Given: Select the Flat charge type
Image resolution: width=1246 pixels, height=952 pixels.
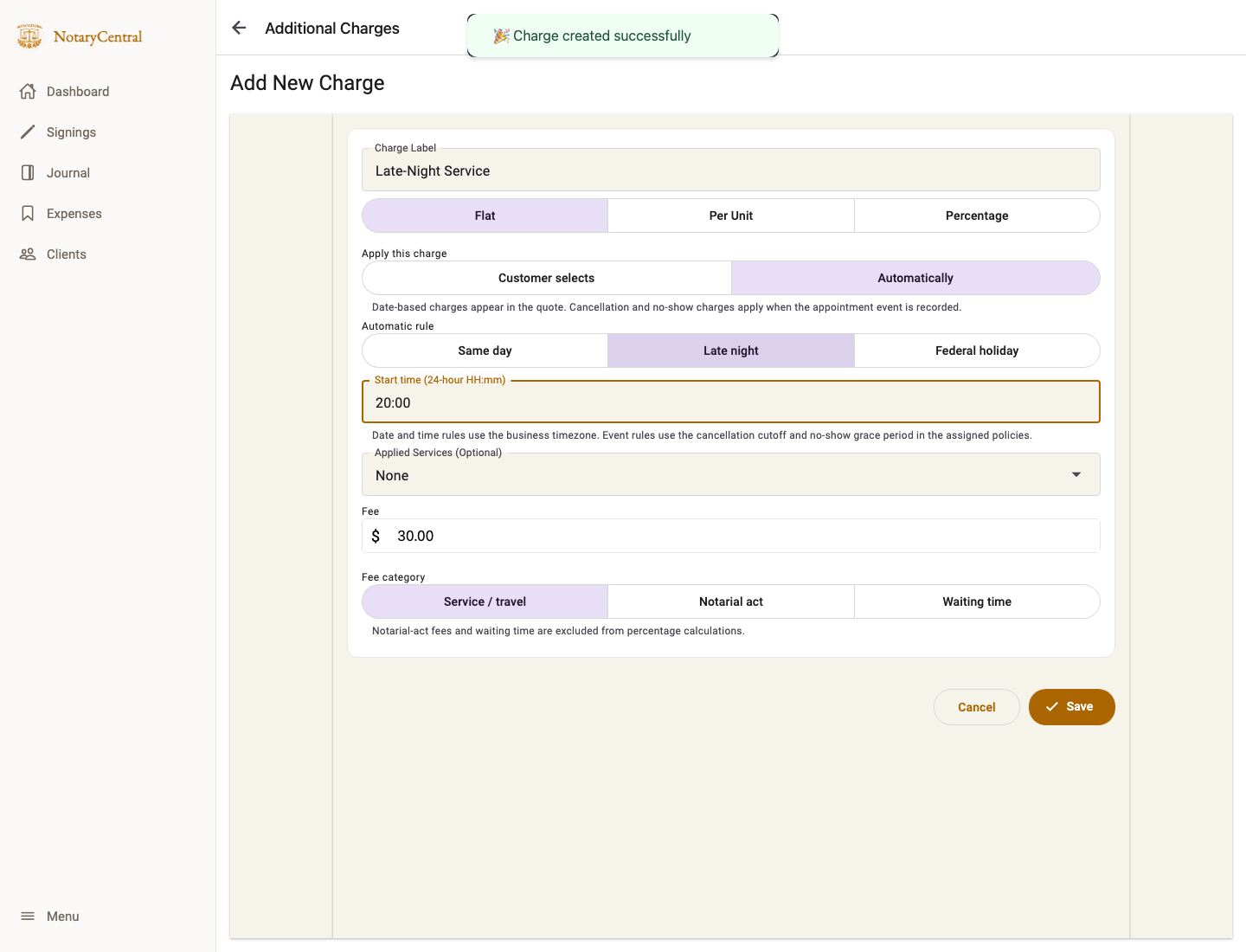Looking at the screenshot, I should [485, 215].
